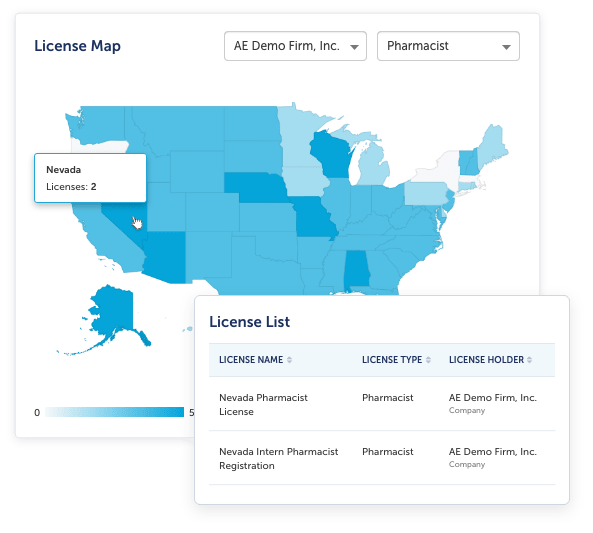593x533 pixels.
Task: Select Pennsylvania on the license map
Action: click(425, 194)
